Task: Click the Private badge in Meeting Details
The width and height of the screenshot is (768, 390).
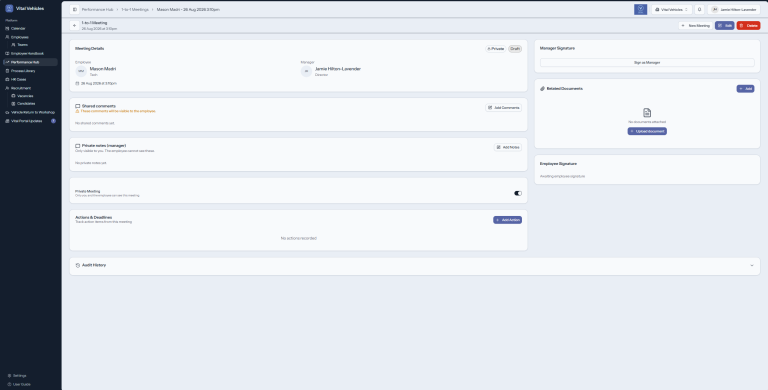Action: (496, 49)
